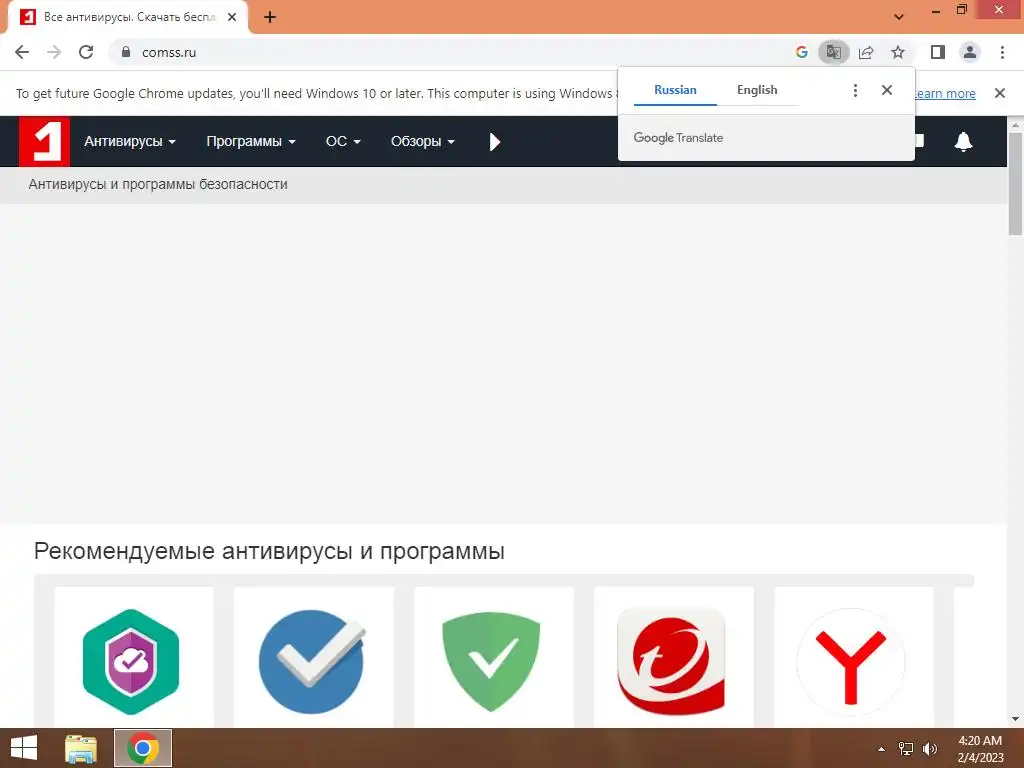Show hidden tray icons
Viewport: 1024px width, 768px height.
coord(881,749)
